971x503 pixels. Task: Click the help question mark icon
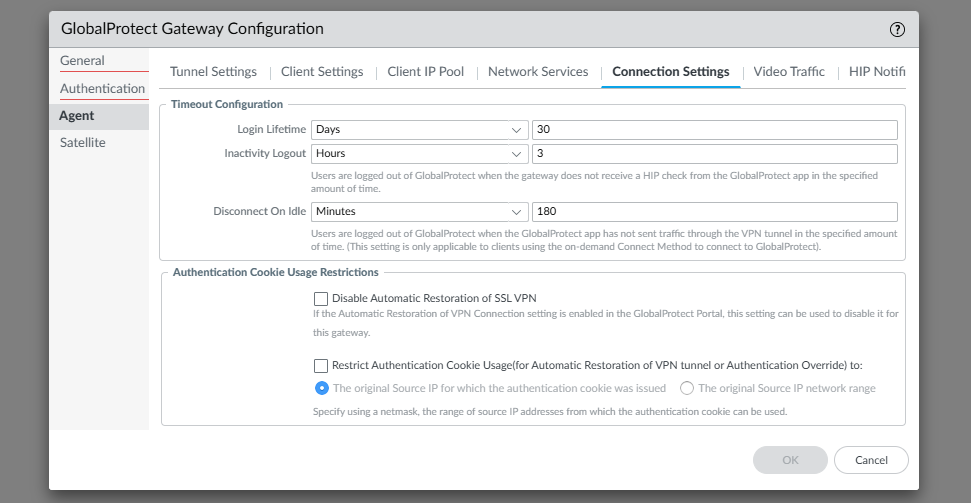point(897,30)
